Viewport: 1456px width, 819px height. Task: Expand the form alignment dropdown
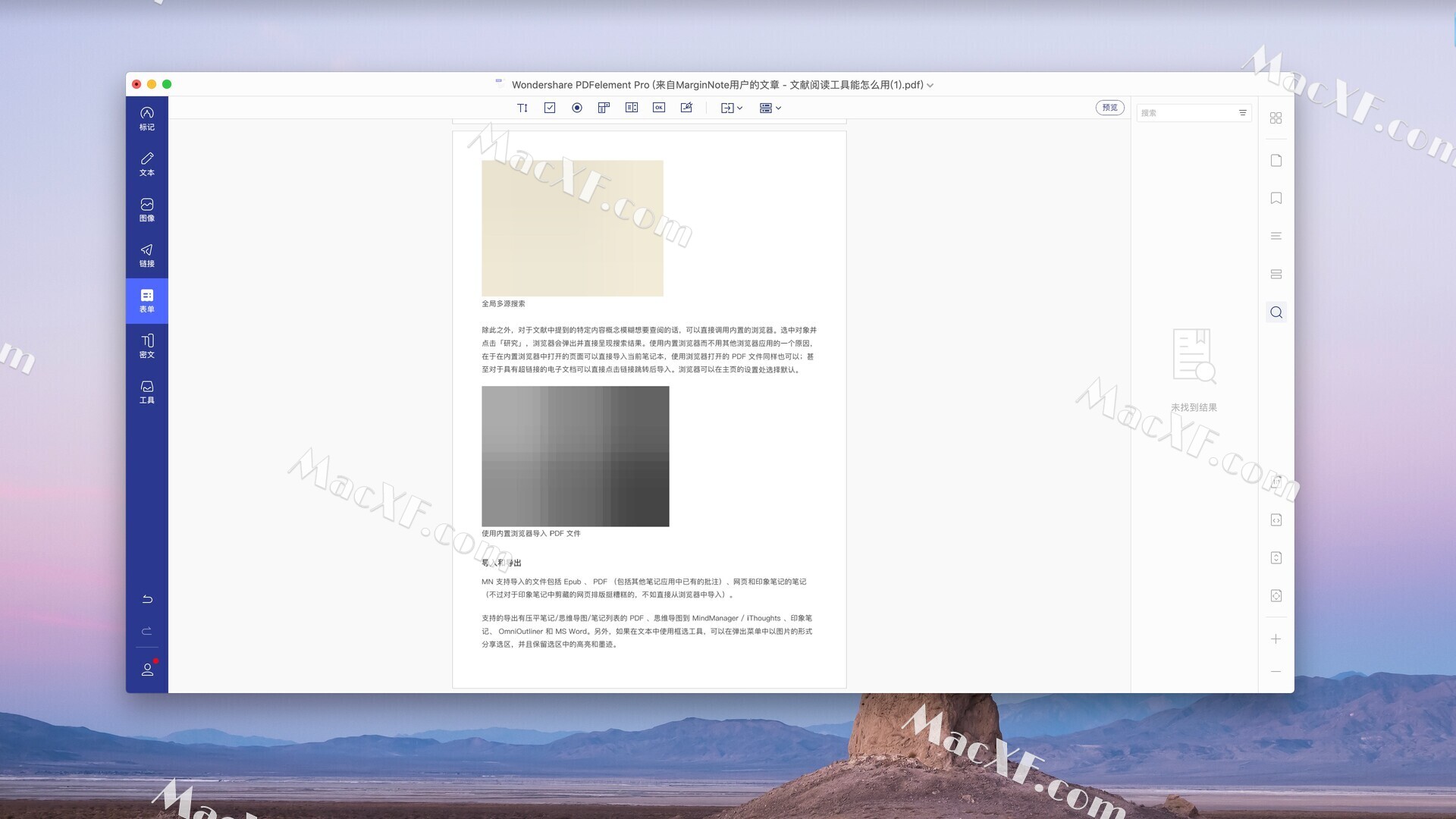click(x=770, y=108)
